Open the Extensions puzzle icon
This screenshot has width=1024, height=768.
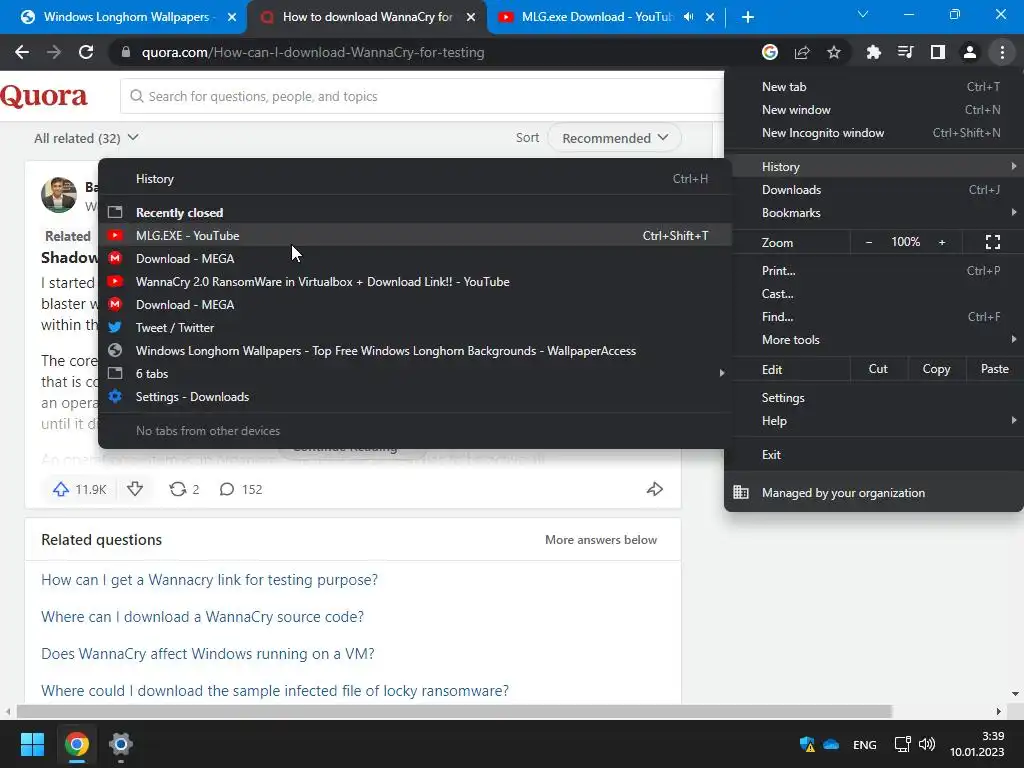pyautogui.click(x=873, y=52)
